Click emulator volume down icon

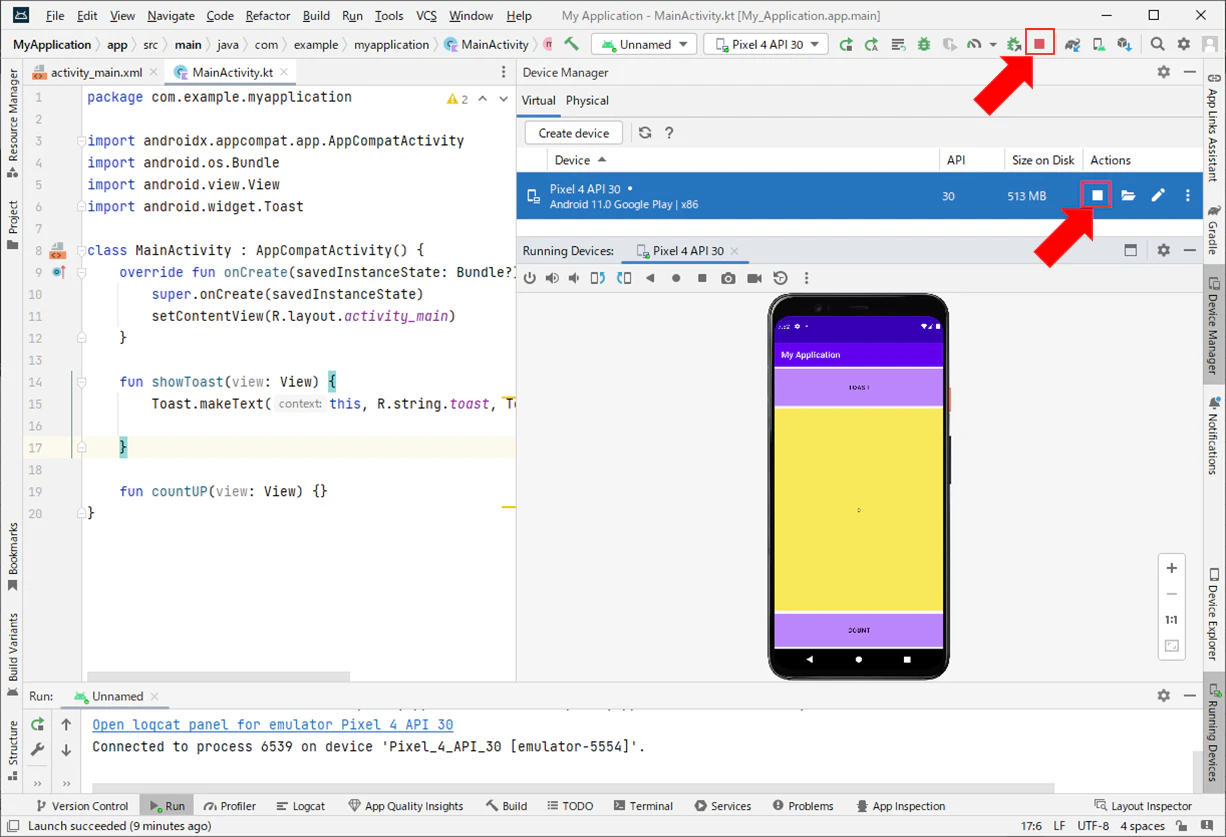[575, 278]
